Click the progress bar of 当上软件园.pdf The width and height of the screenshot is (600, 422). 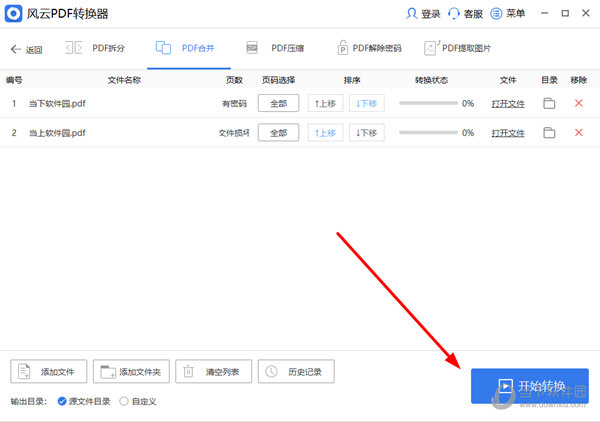click(x=428, y=132)
